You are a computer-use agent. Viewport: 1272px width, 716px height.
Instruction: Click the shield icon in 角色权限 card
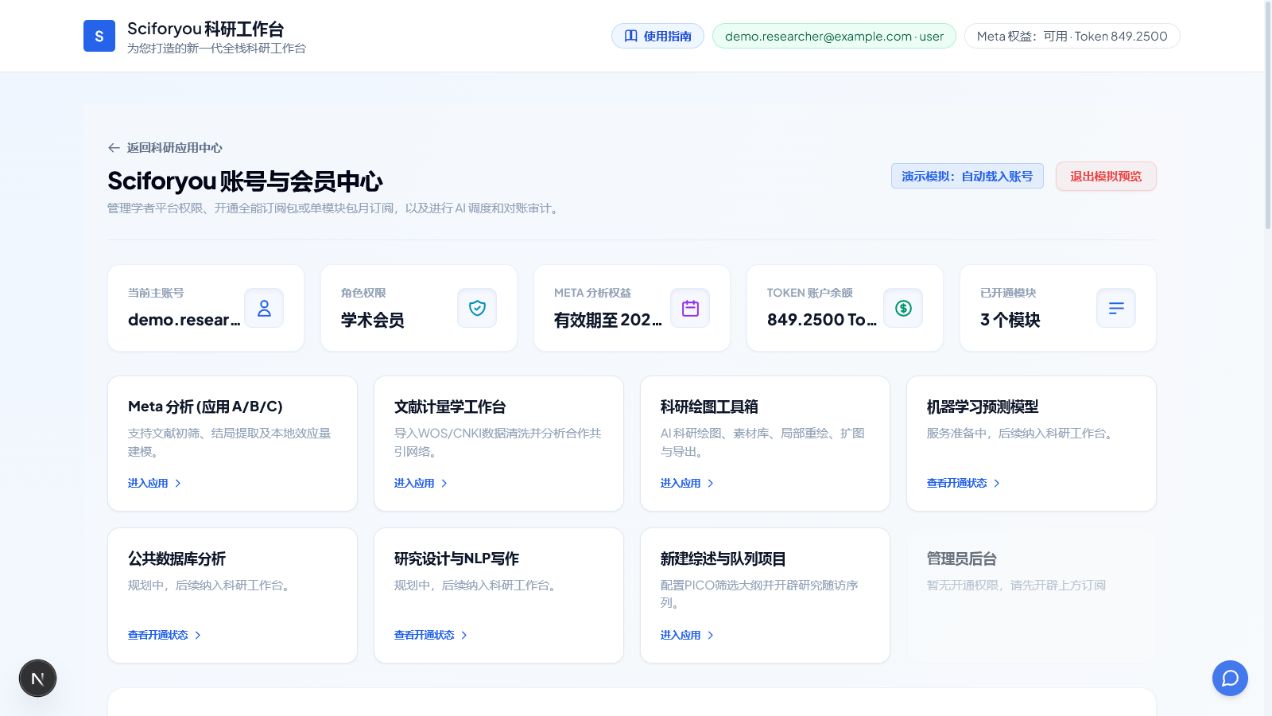[477, 308]
